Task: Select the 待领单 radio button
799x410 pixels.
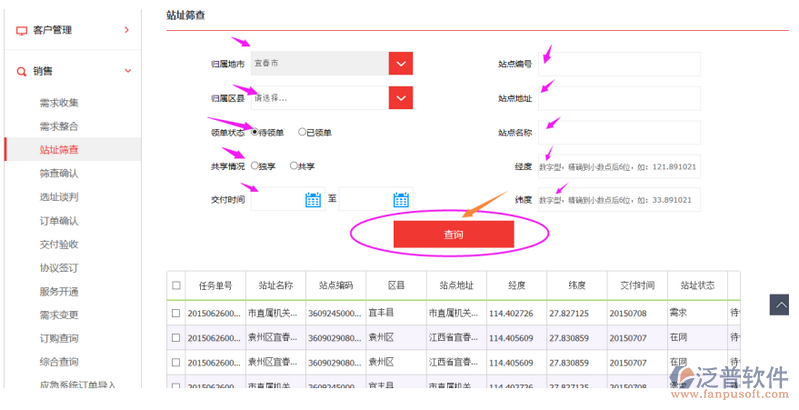Action: (x=255, y=132)
